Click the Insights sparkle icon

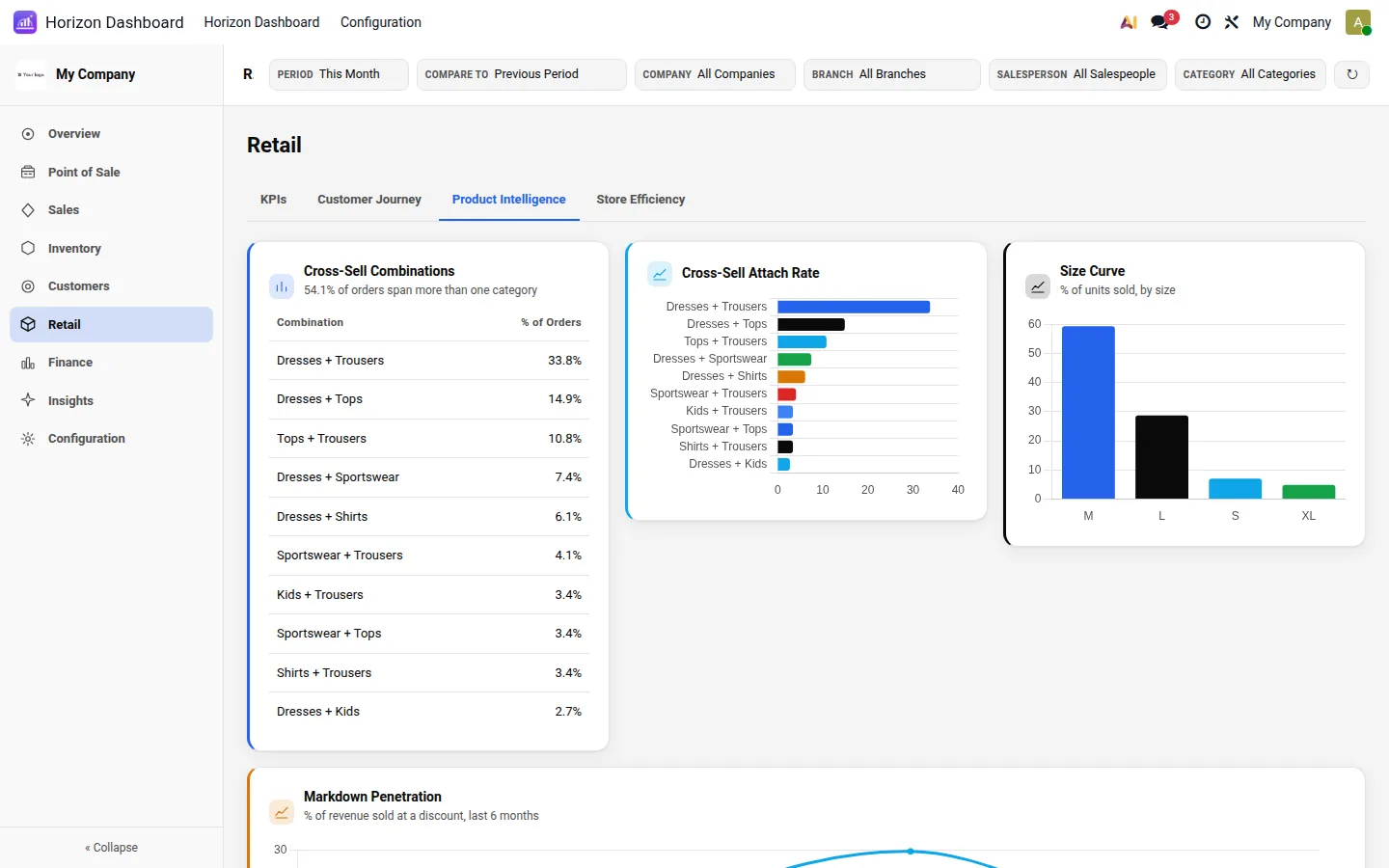pyautogui.click(x=28, y=400)
